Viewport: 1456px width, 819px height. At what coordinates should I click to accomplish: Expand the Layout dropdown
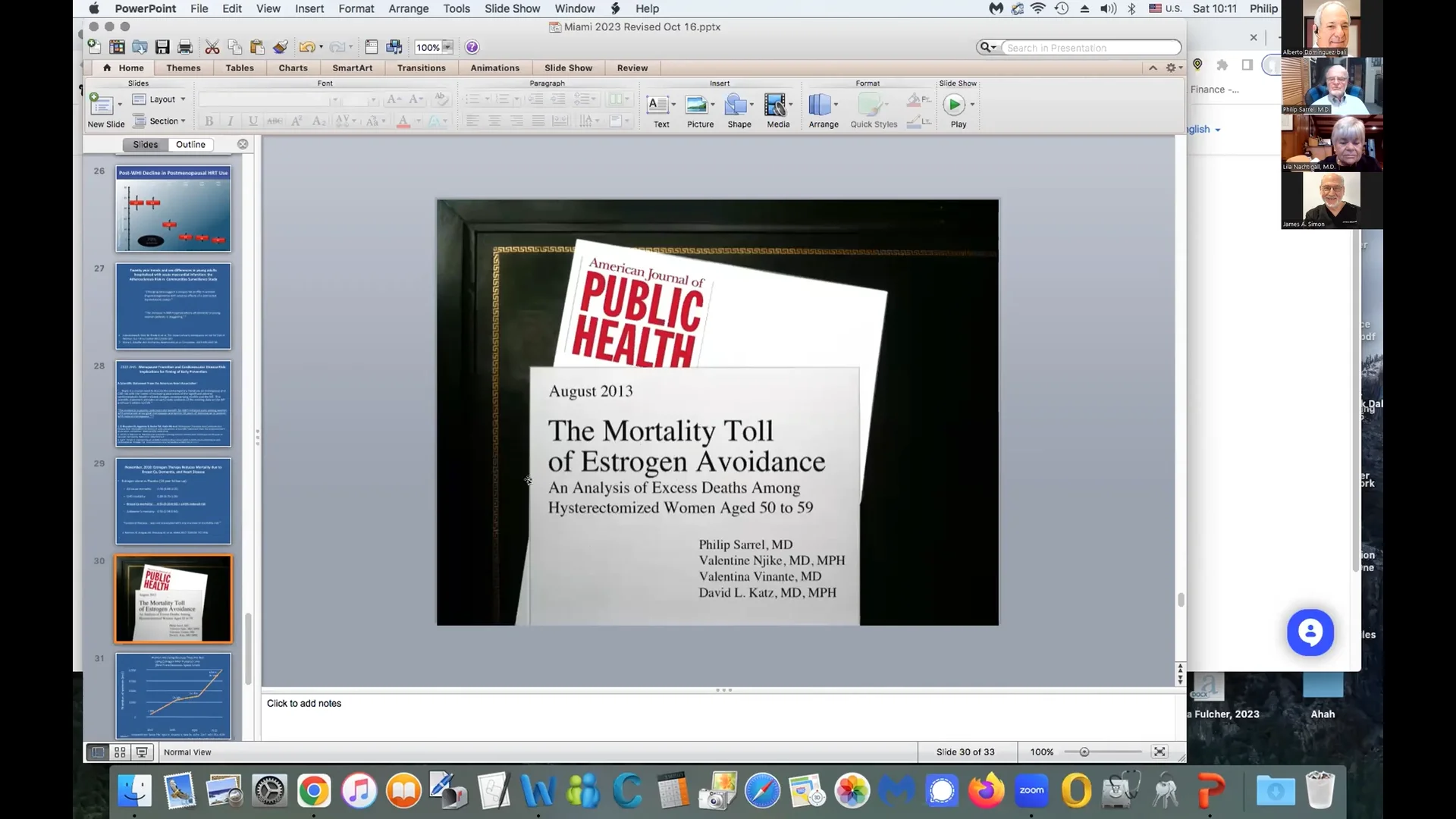(x=158, y=99)
